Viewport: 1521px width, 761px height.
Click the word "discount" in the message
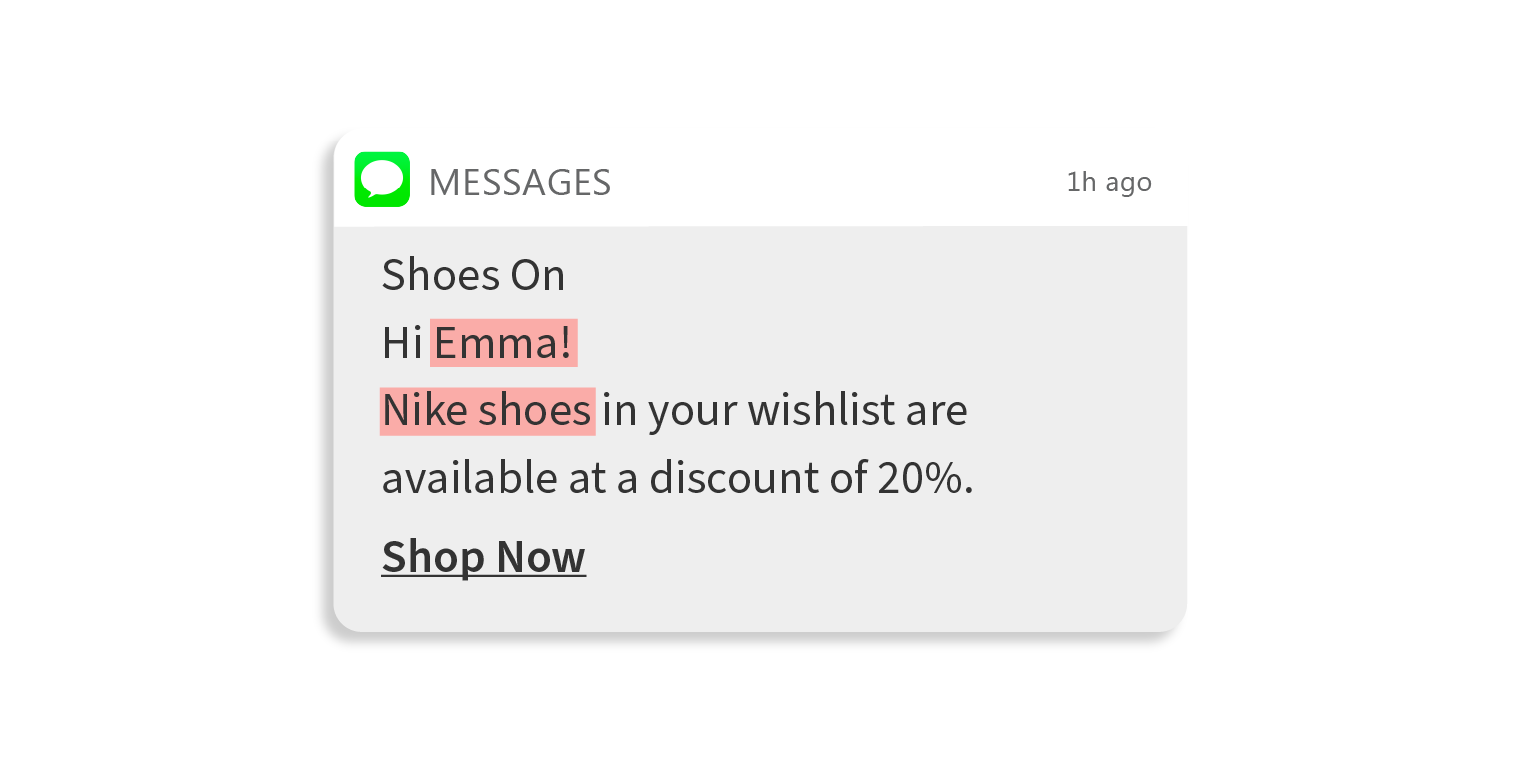coord(735,478)
